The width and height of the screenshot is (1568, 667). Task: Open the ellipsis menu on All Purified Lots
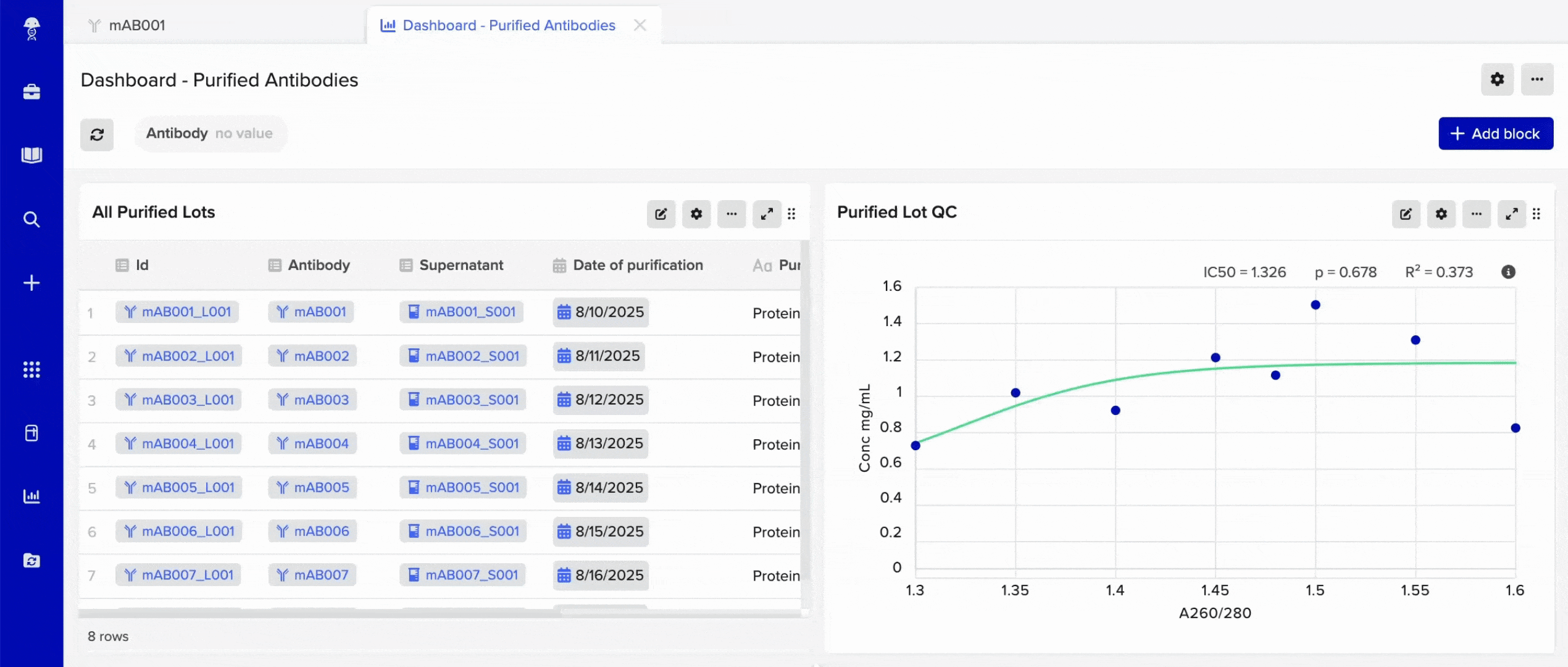[732, 214]
